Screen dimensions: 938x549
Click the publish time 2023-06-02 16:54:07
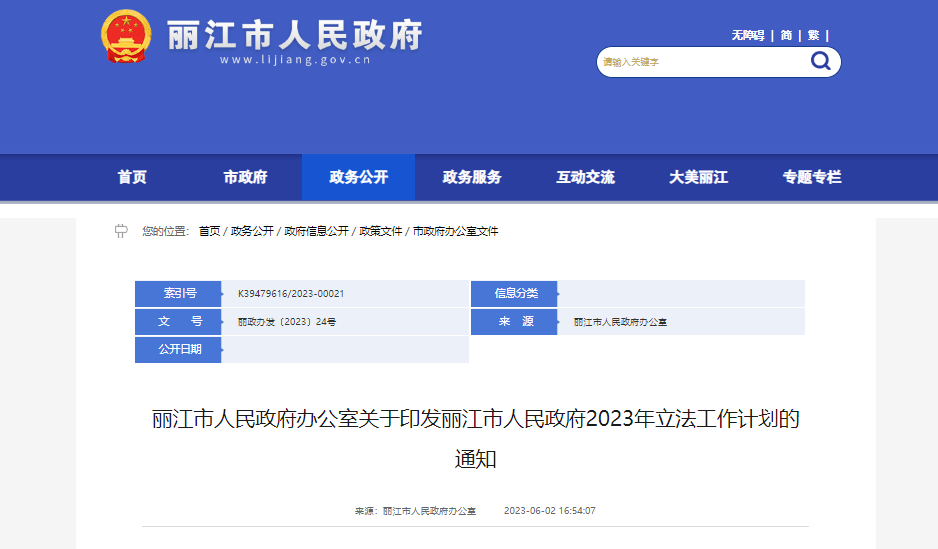[x=549, y=511]
